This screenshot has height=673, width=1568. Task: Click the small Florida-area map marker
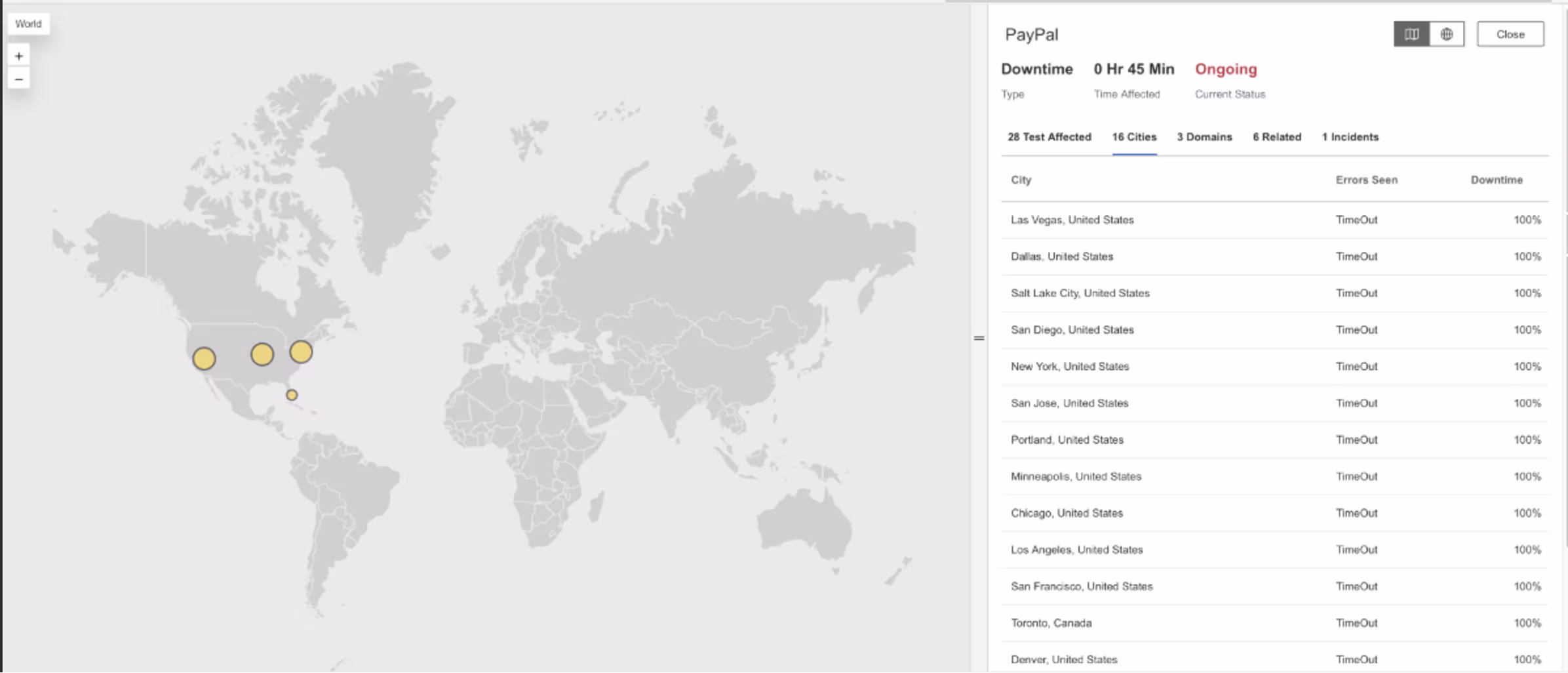pyautogui.click(x=292, y=395)
